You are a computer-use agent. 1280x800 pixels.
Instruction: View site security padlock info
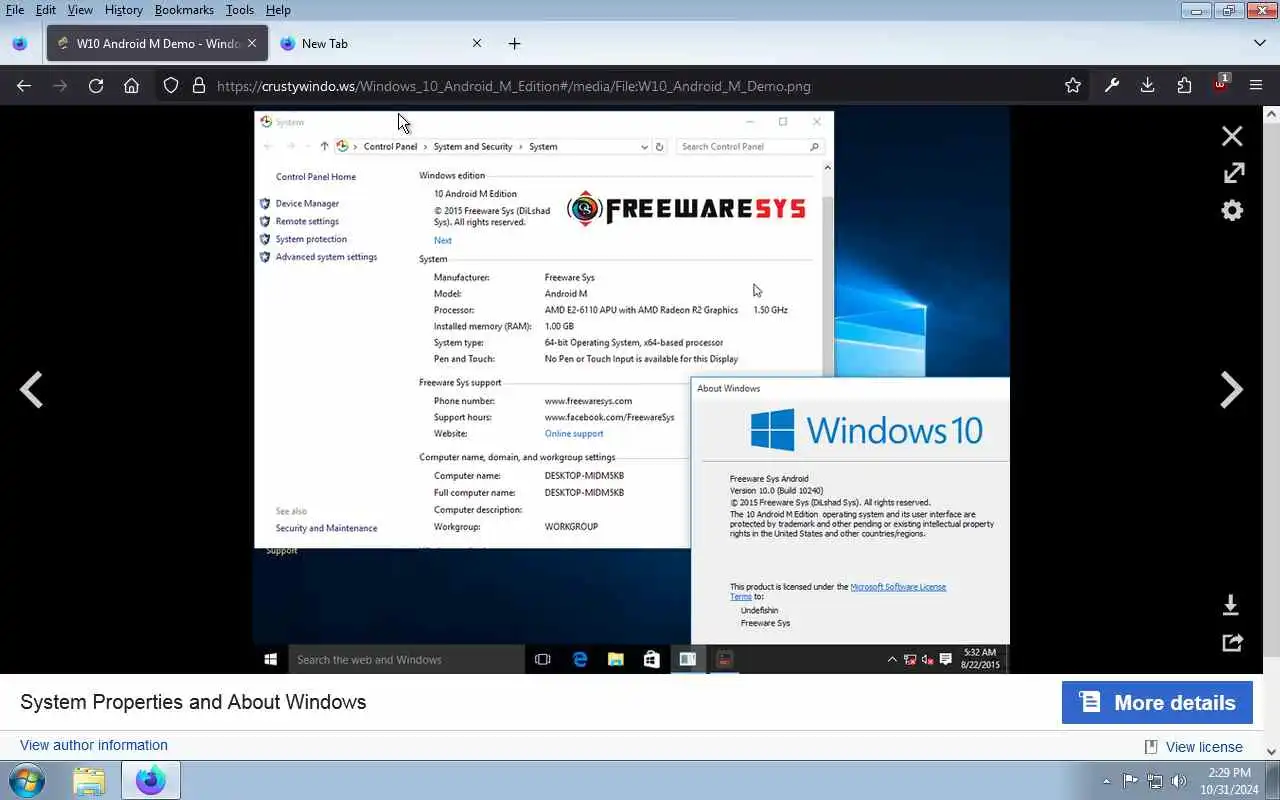click(198, 86)
